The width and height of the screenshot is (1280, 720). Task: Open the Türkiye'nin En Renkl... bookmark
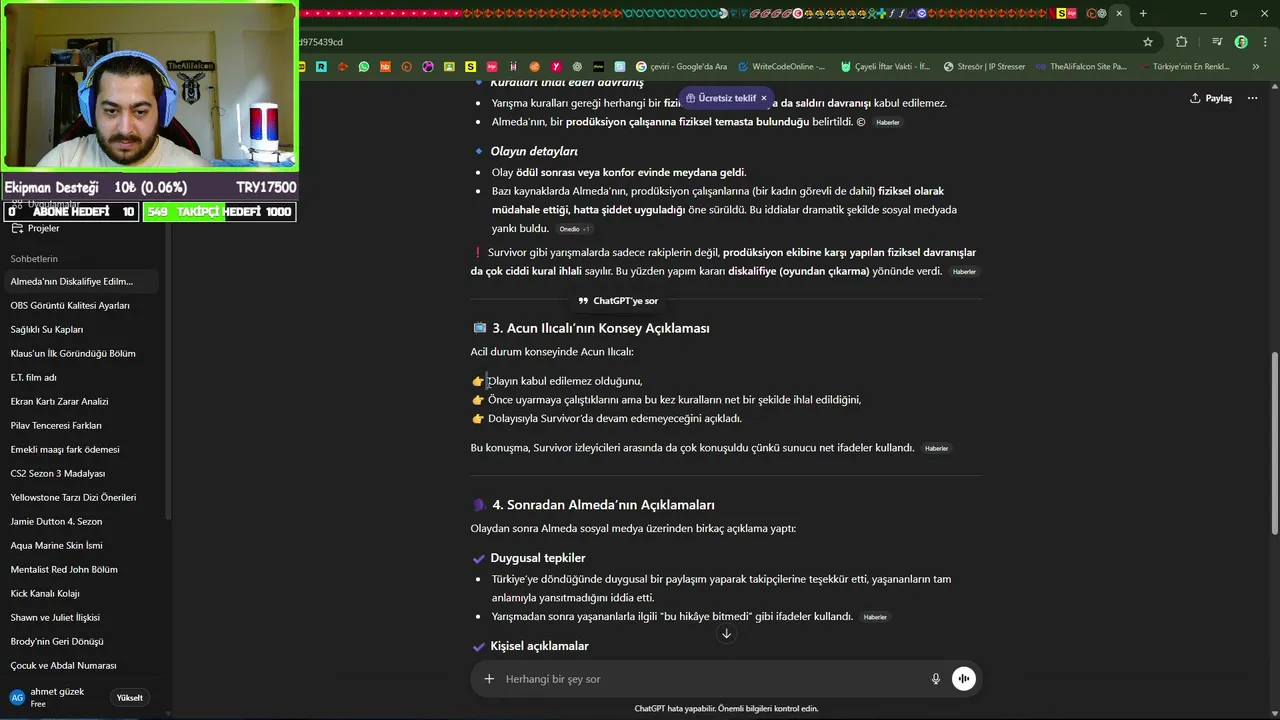[x=1184, y=66]
